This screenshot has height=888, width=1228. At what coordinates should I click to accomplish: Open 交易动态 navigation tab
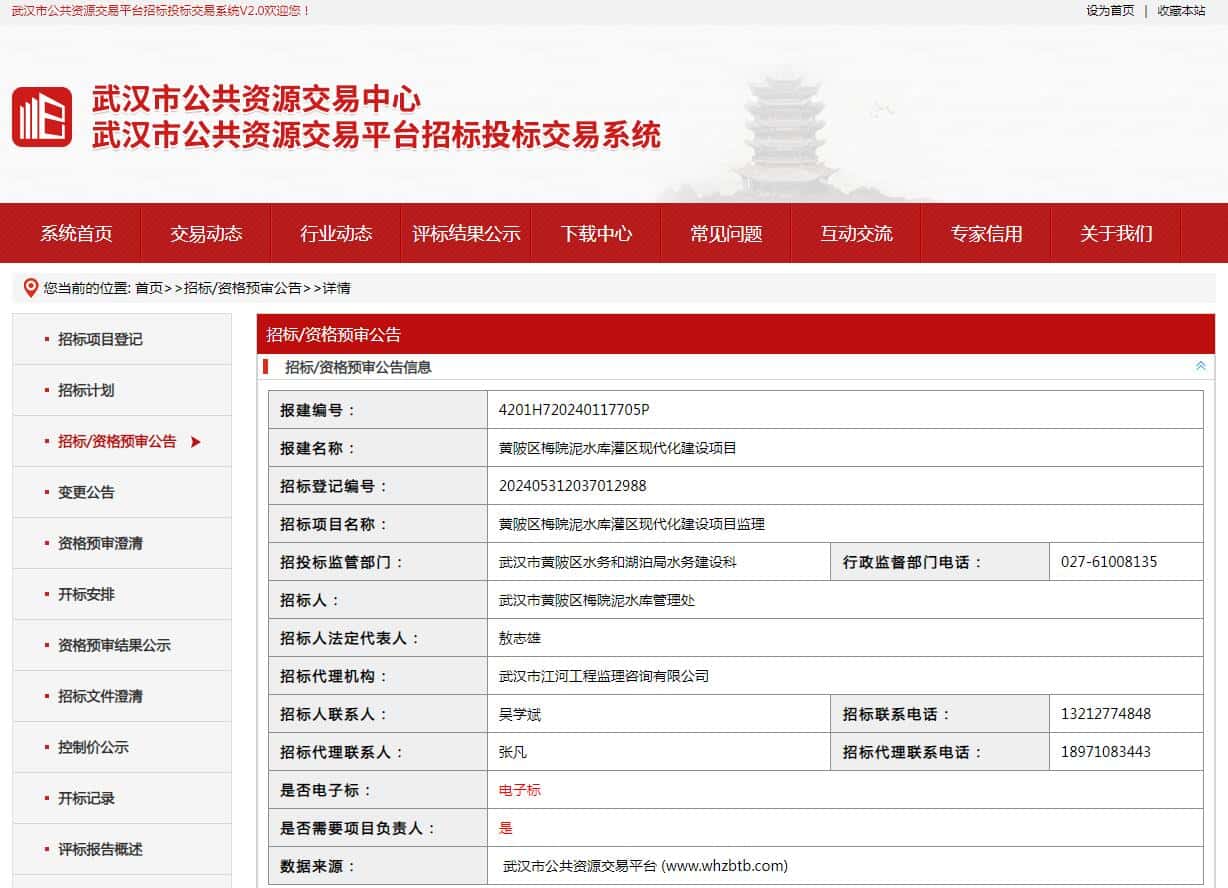(206, 234)
